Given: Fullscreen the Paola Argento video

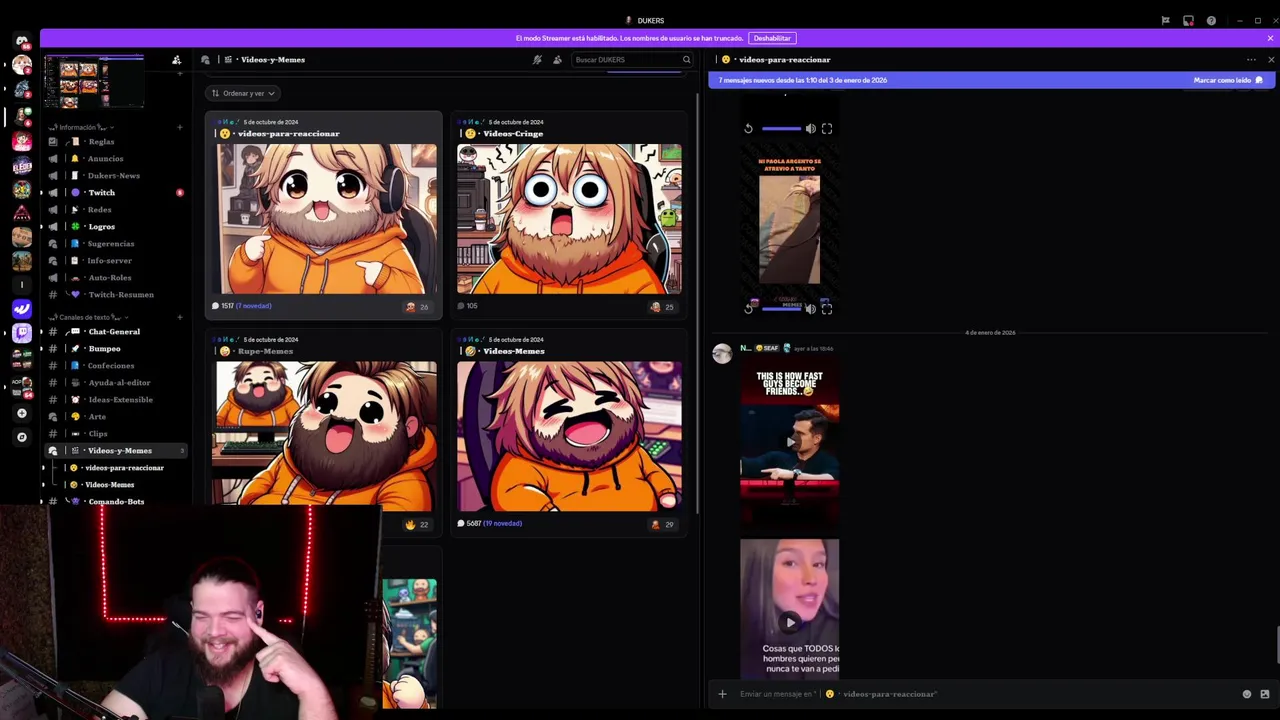Looking at the screenshot, I should 827,309.
